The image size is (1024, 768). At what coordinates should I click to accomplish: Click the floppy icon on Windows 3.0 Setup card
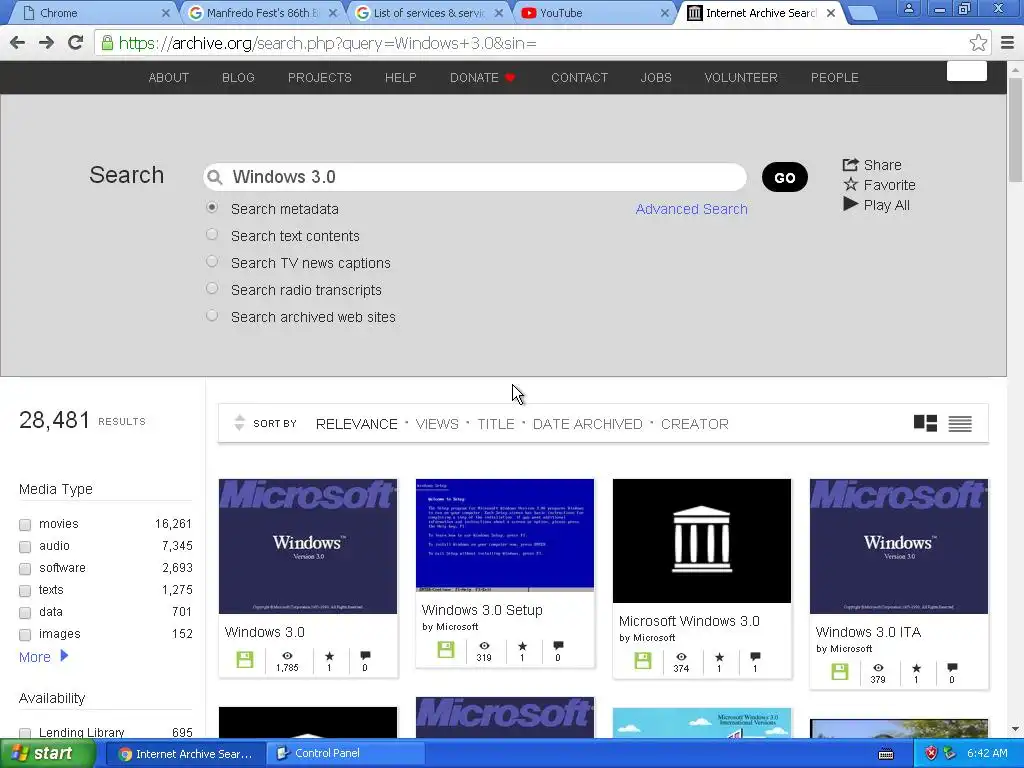pyautogui.click(x=446, y=649)
